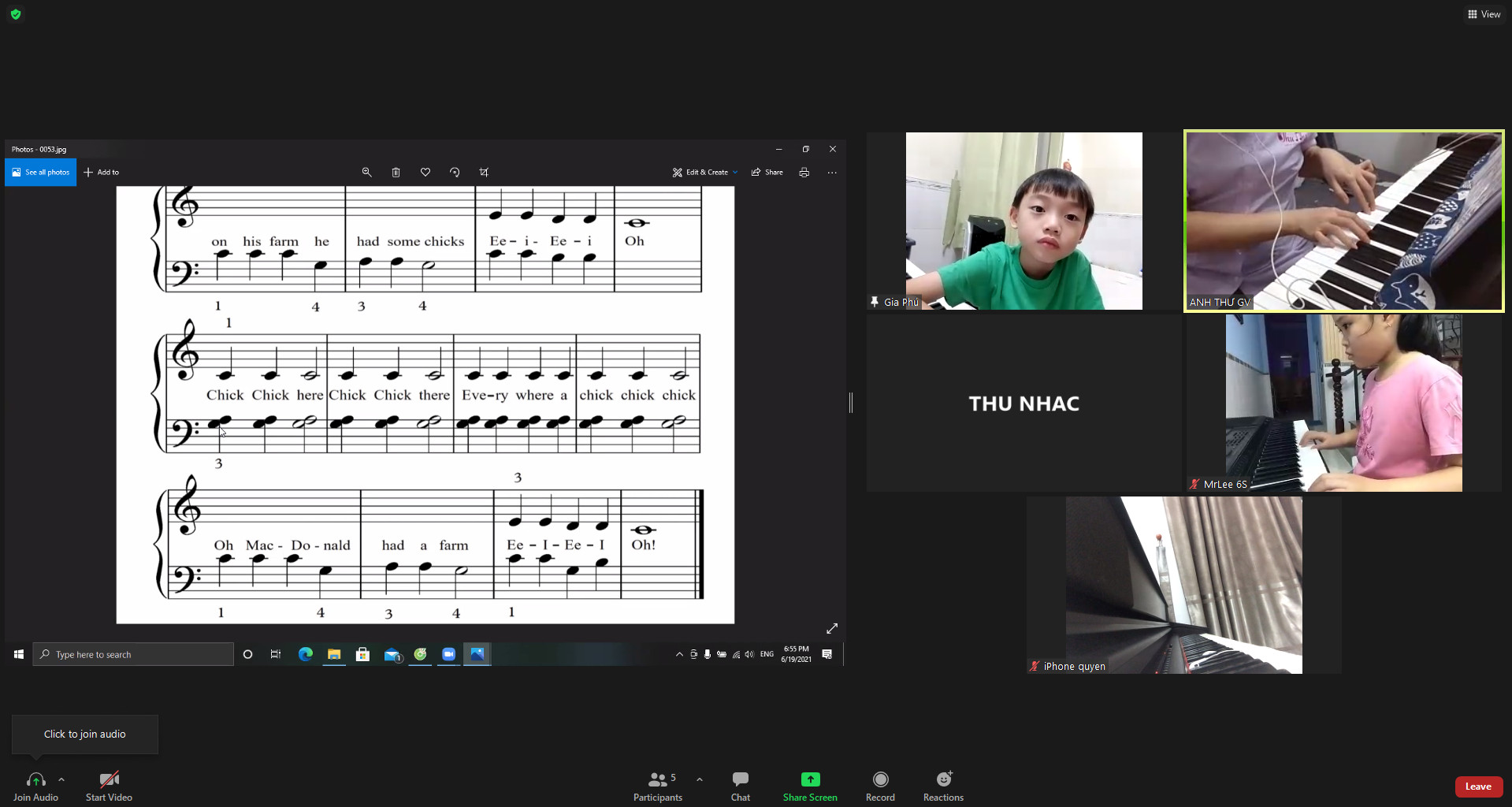Open the See more menu in Photos
The width and height of the screenshot is (1512, 807).
point(832,172)
